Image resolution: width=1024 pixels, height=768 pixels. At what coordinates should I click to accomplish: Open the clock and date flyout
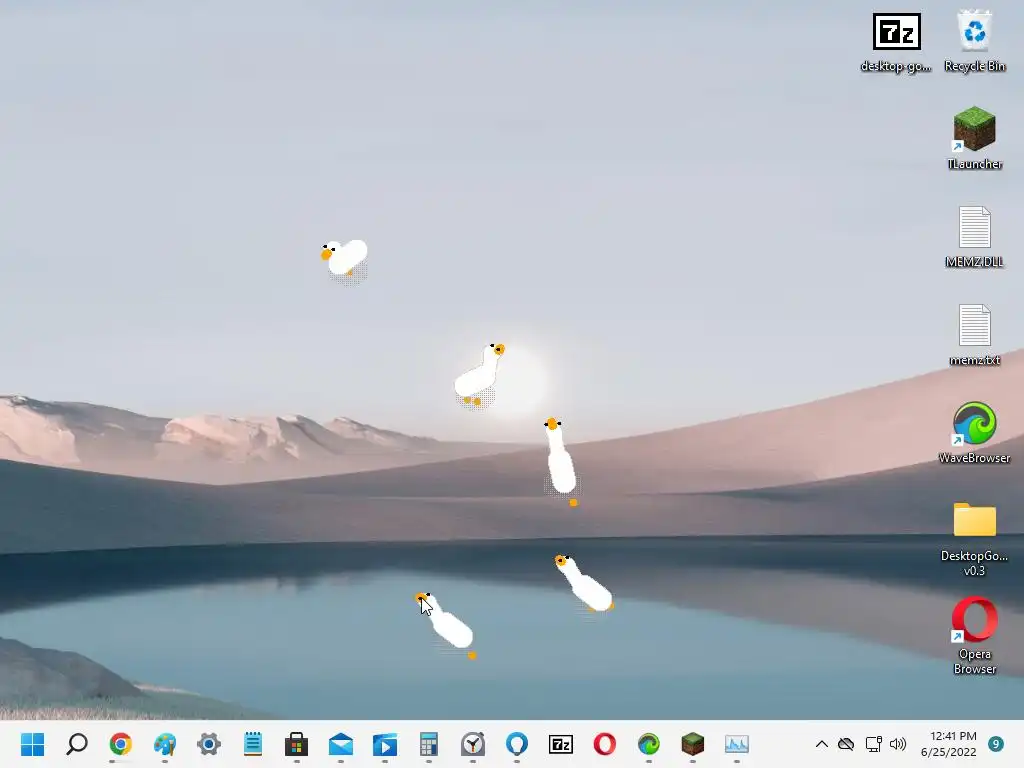tap(948, 744)
